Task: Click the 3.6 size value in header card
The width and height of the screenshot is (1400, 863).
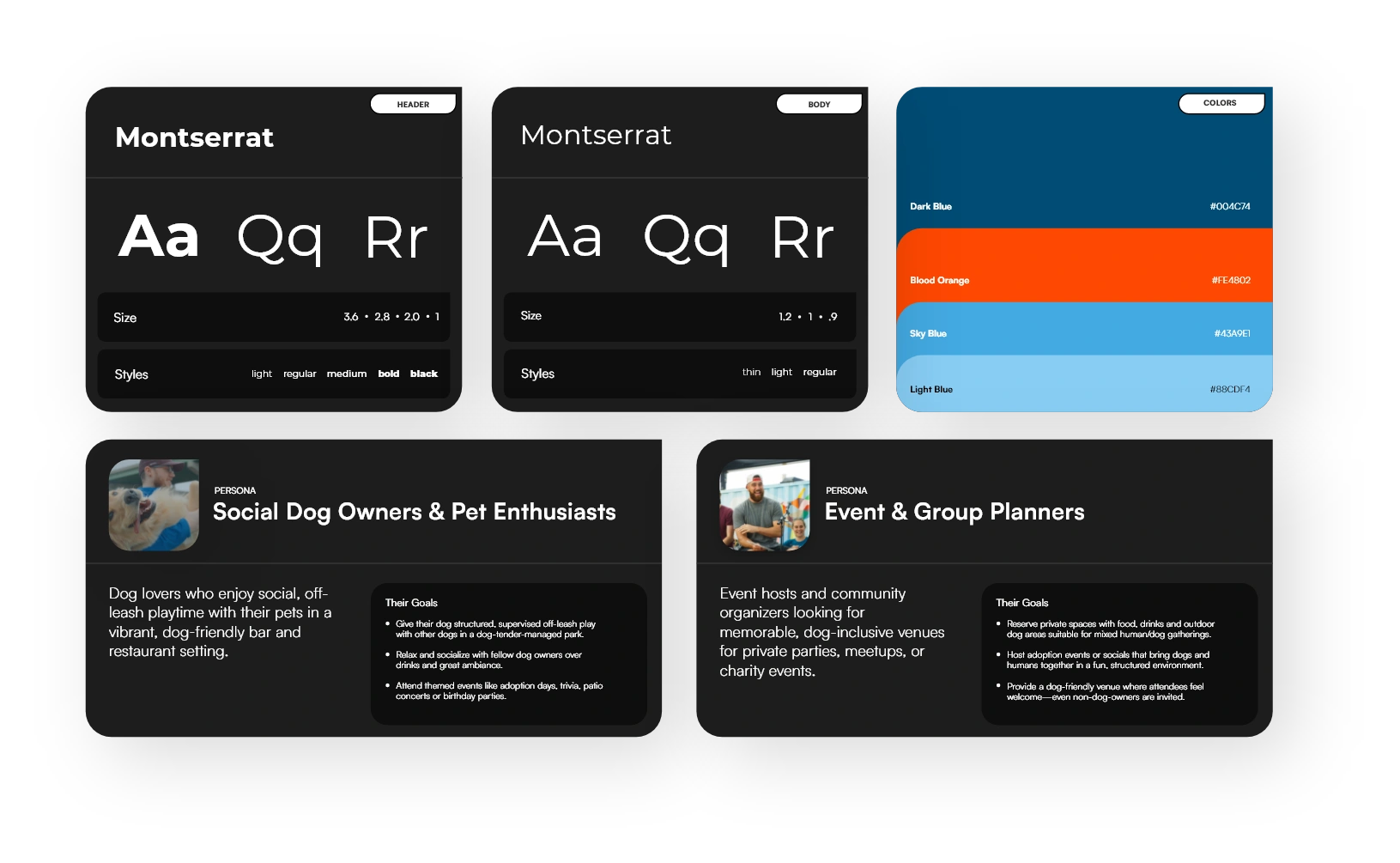Action: click(351, 318)
